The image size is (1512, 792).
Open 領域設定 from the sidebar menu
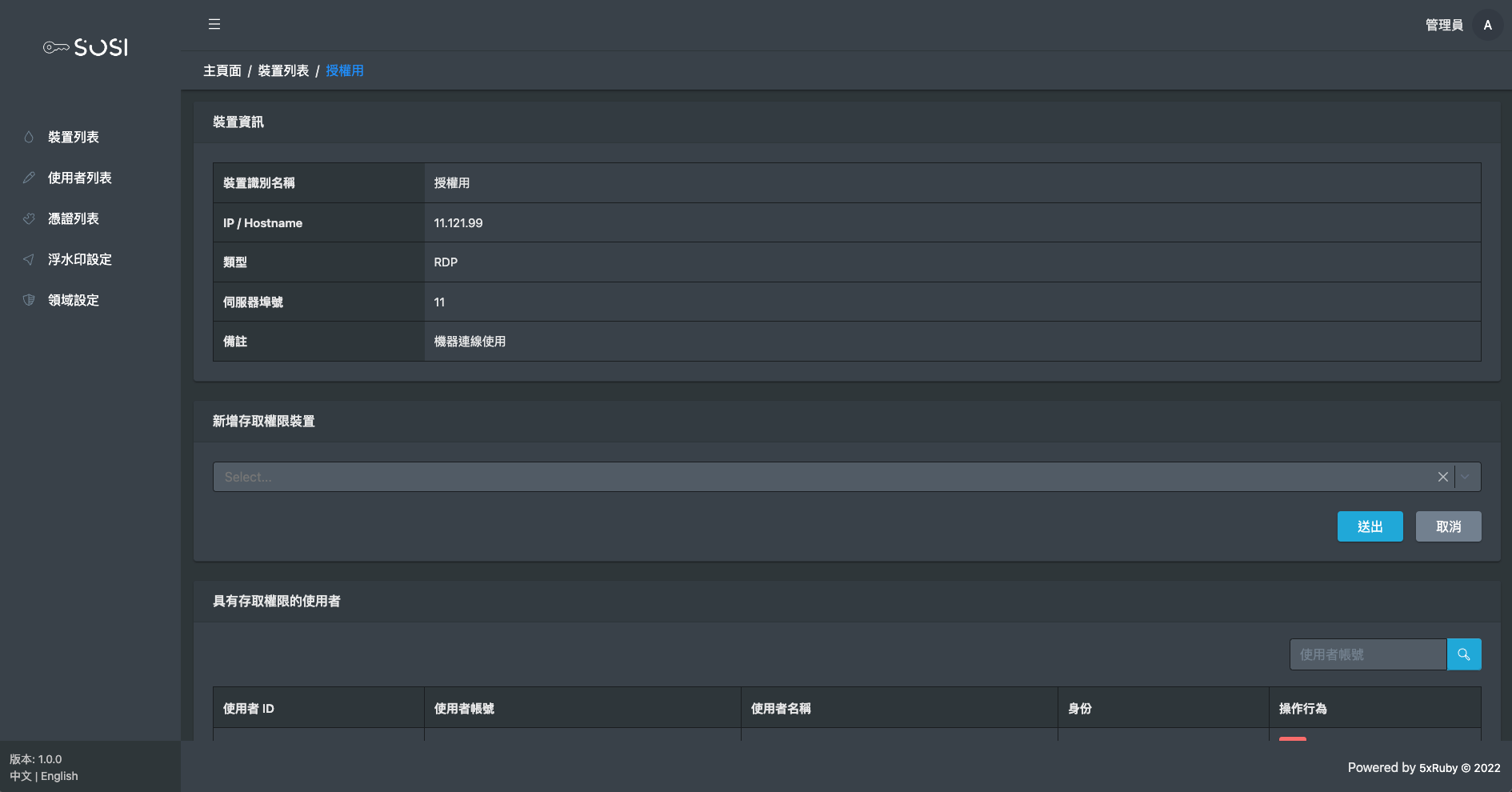(74, 301)
